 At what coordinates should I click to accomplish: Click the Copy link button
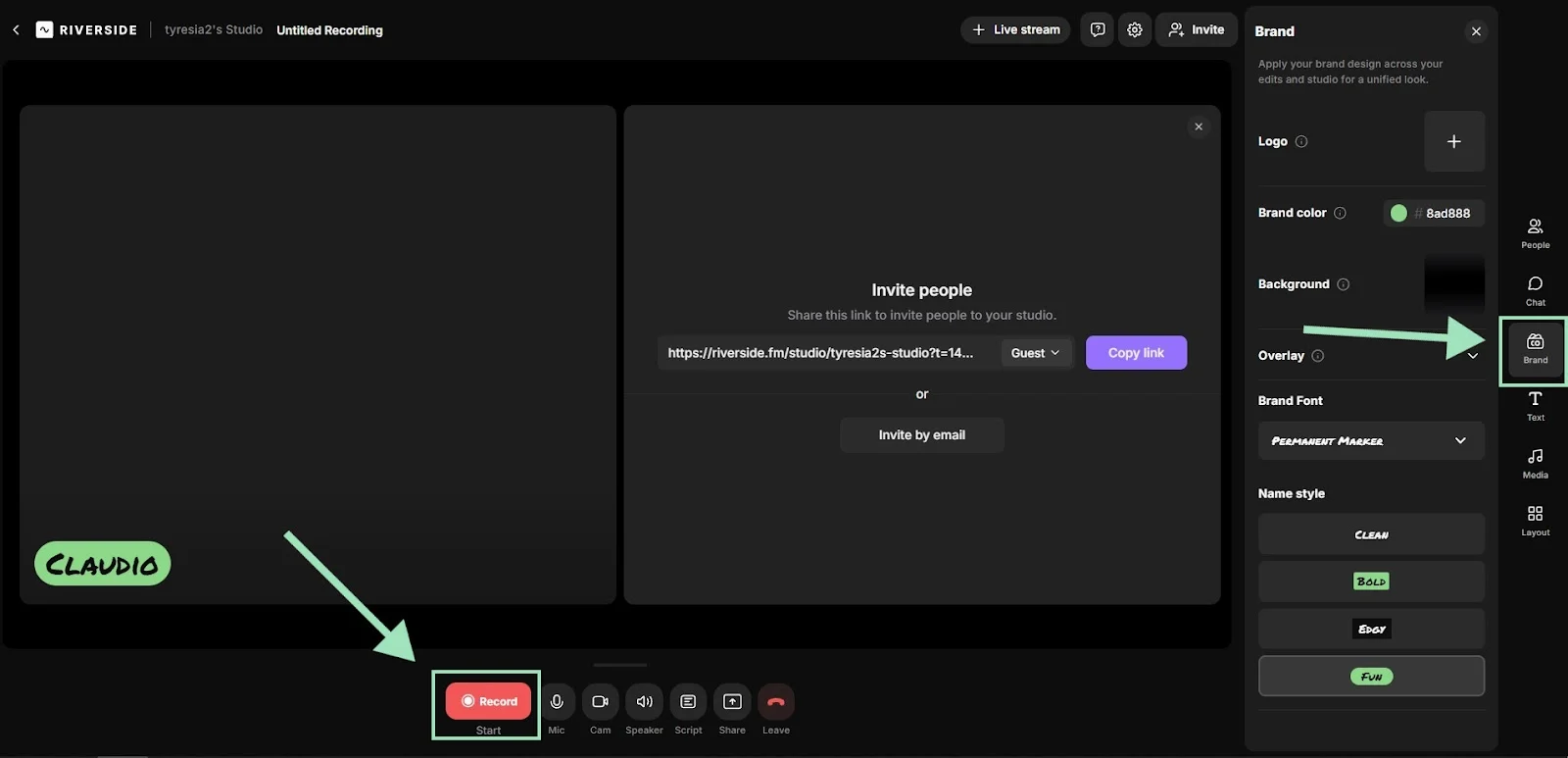pos(1136,353)
